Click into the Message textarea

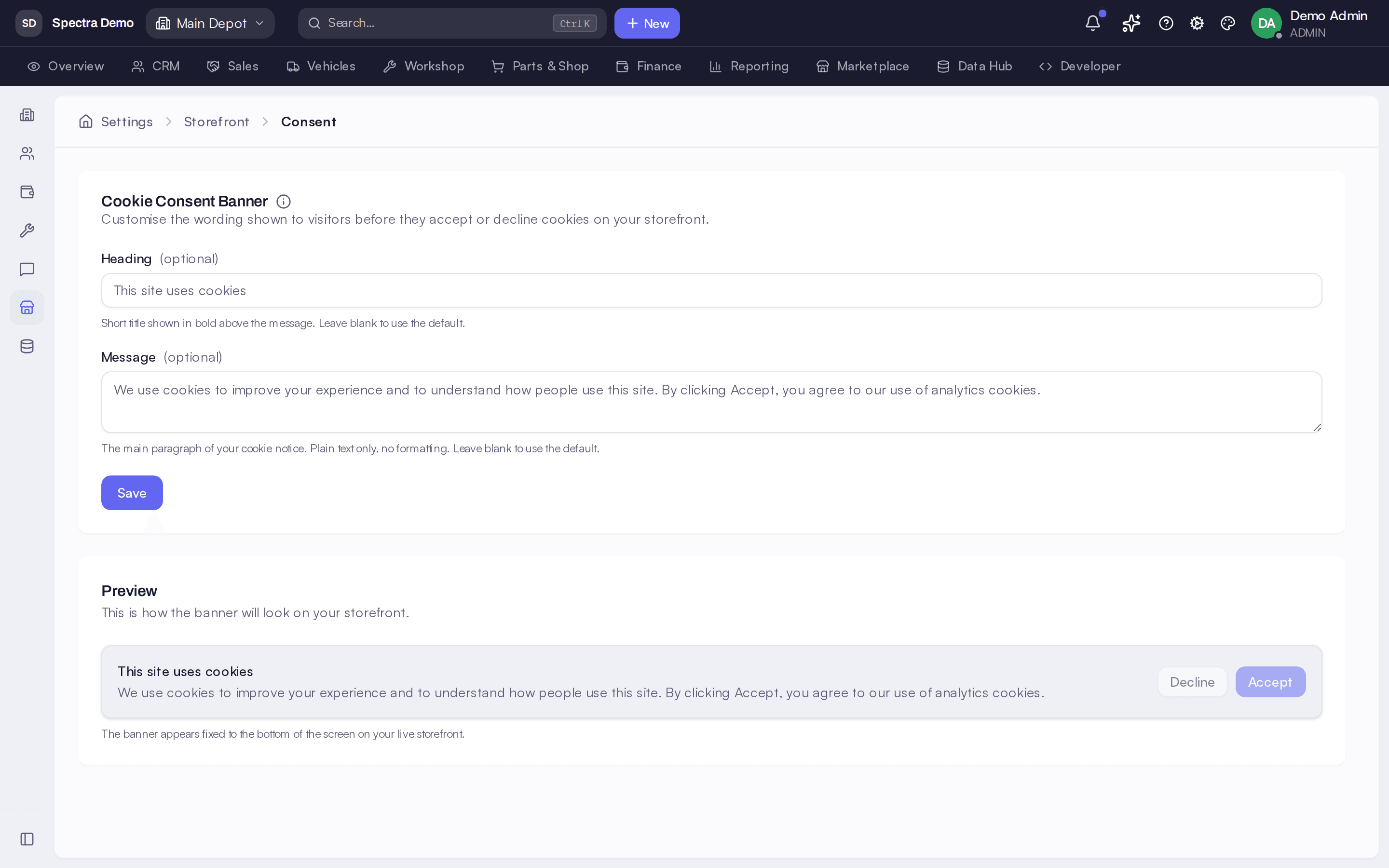(712, 402)
